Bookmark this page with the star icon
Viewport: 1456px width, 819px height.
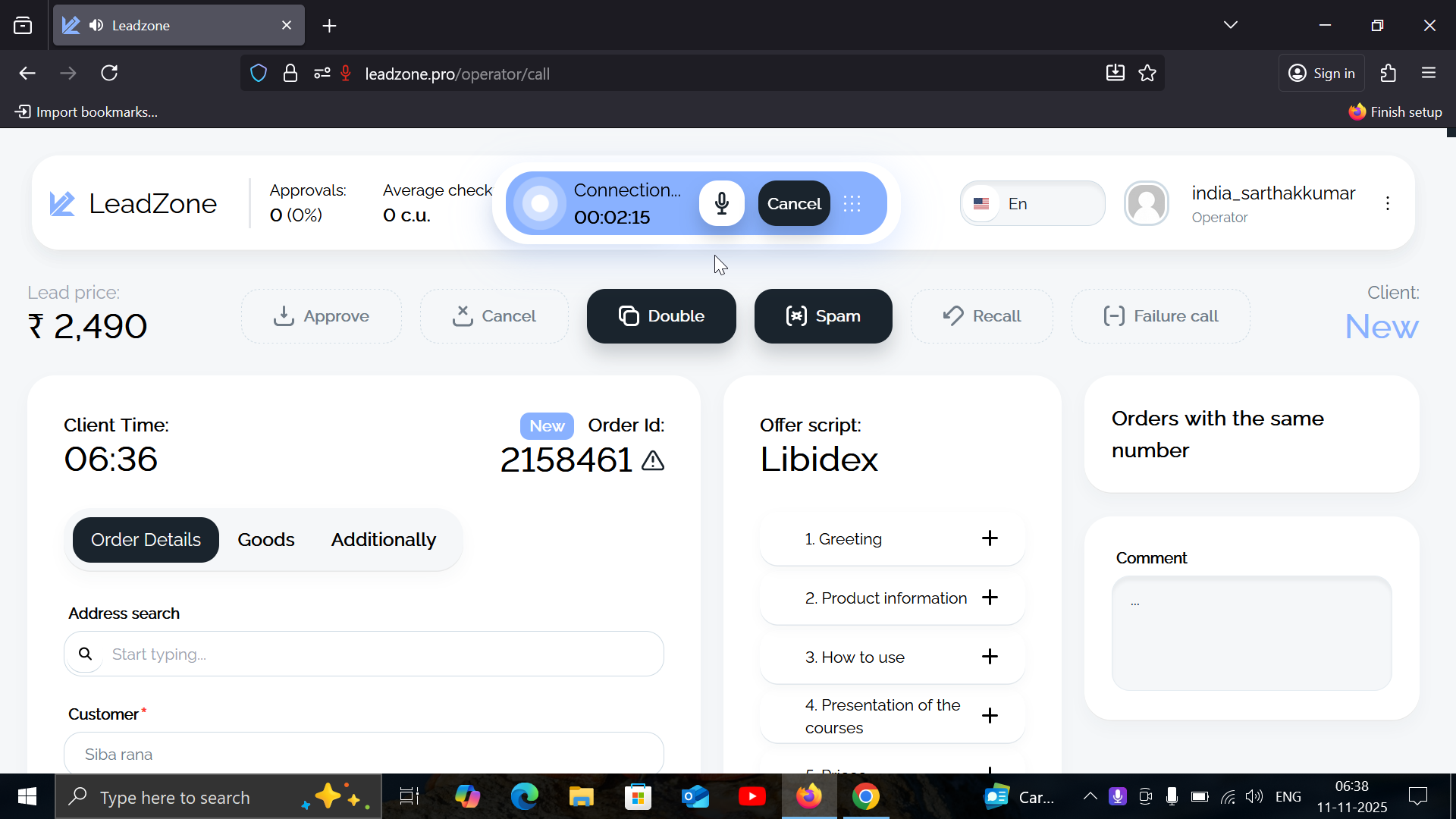tap(1147, 74)
